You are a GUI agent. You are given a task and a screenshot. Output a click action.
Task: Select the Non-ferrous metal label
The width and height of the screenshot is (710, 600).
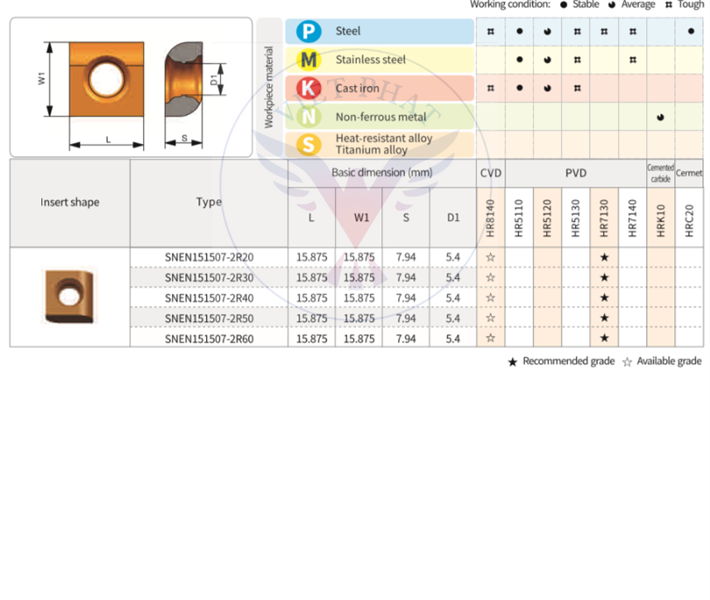(x=381, y=117)
